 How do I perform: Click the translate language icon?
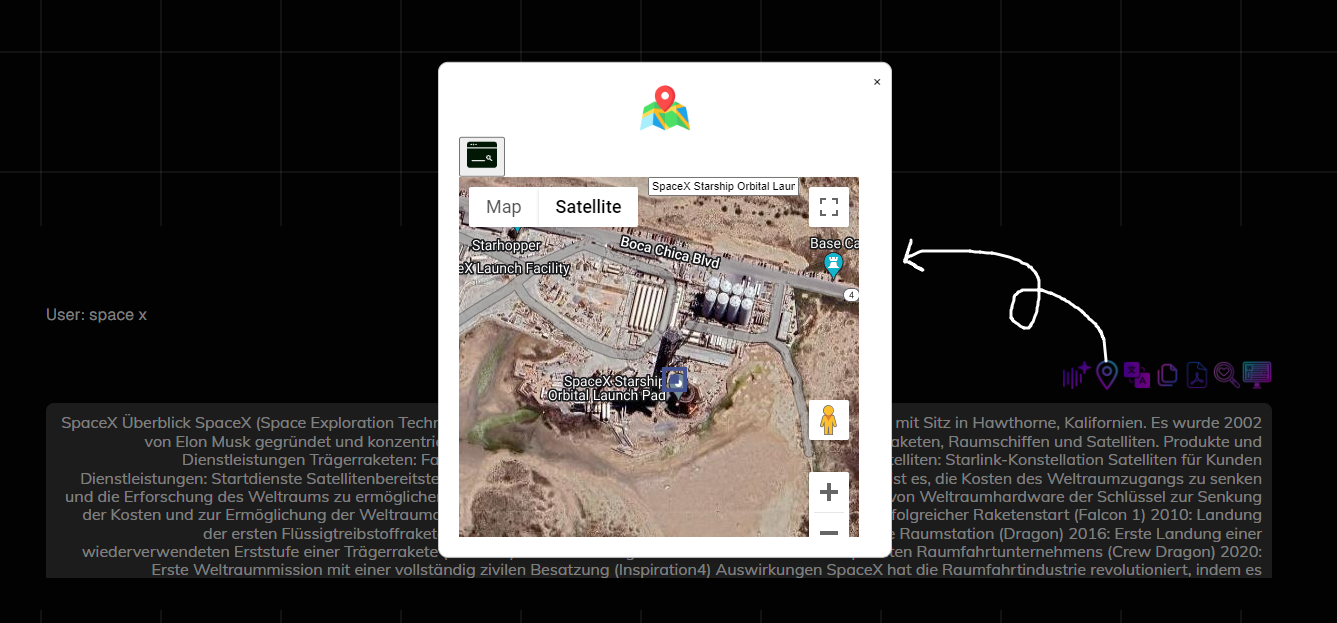(x=1137, y=375)
